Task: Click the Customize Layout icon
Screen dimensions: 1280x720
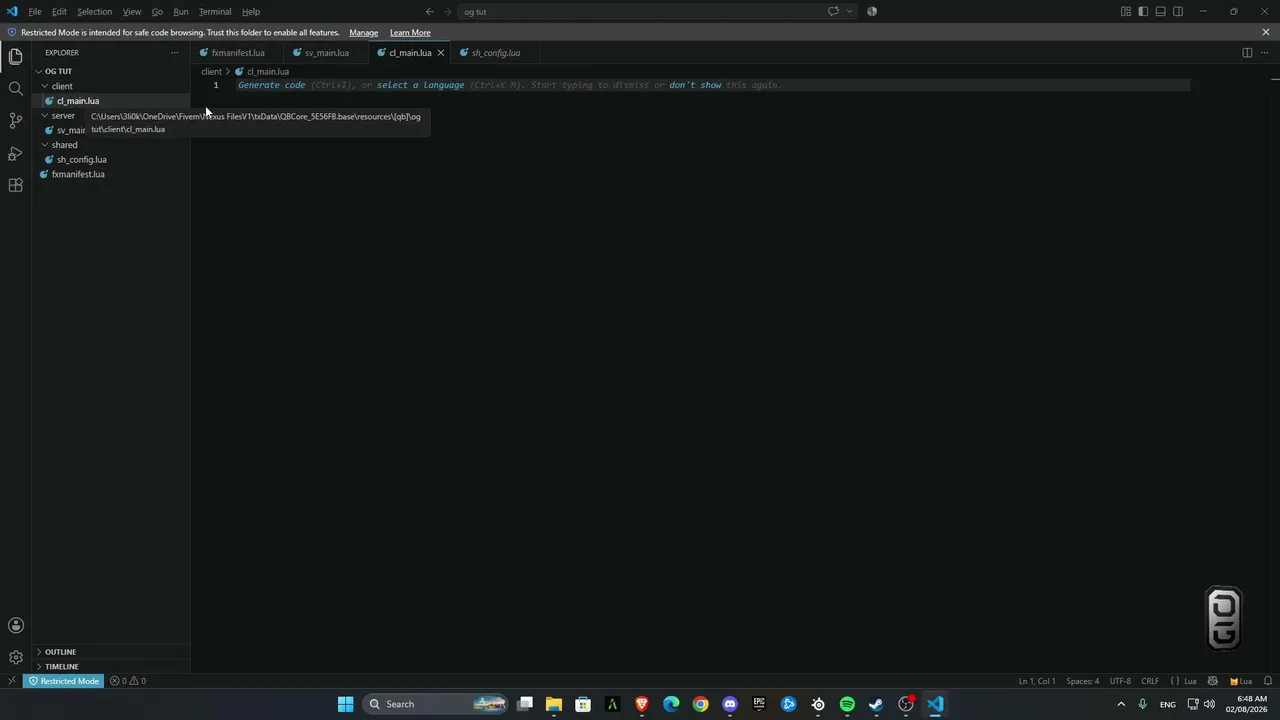Action: click(x=1126, y=12)
